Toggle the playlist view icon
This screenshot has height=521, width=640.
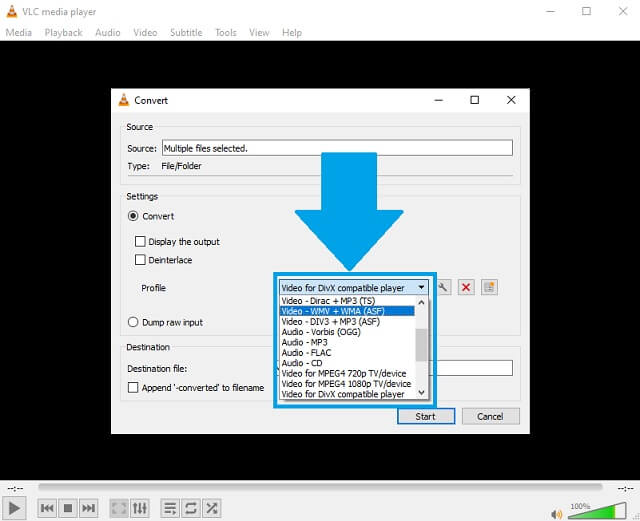click(x=170, y=508)
